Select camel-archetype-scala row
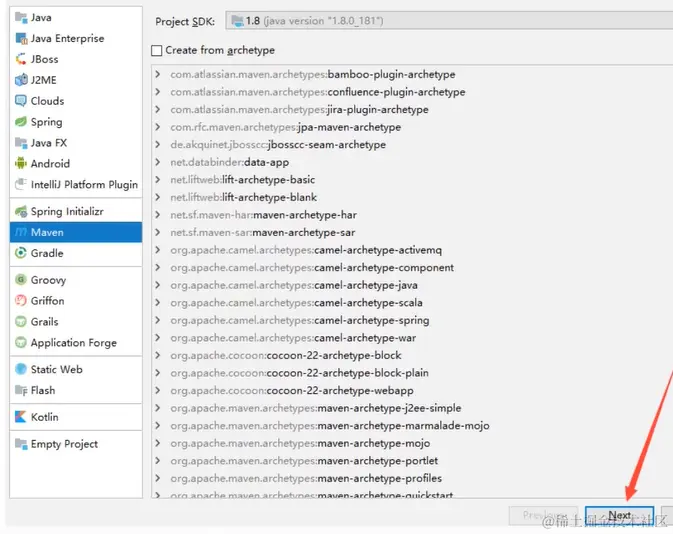673x534 pixels. (296, 303)
